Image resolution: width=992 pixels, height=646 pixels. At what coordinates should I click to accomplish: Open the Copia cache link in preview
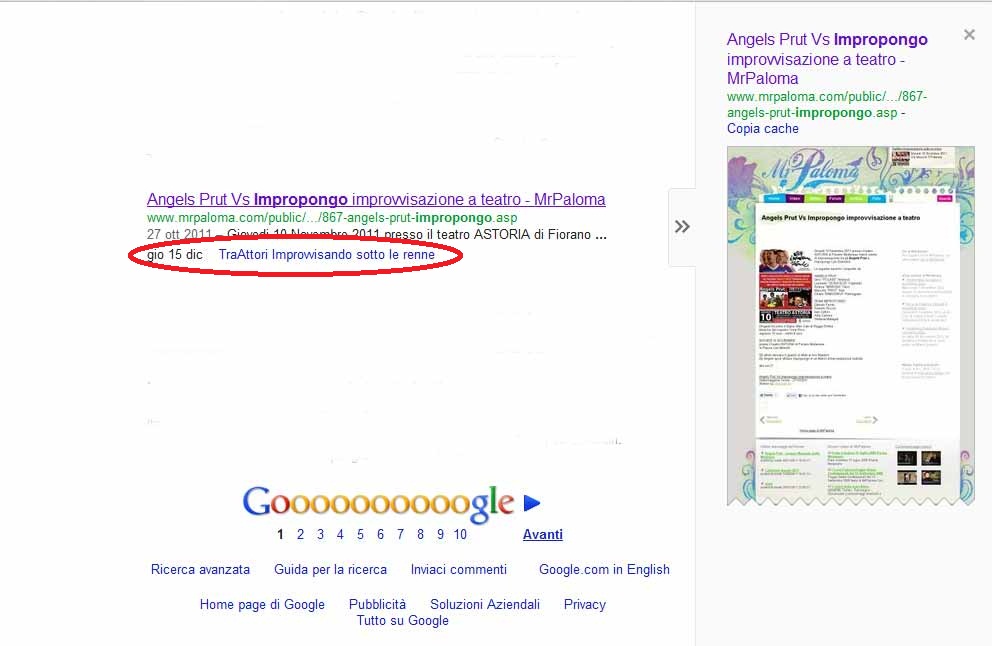(x=762, y=129)
